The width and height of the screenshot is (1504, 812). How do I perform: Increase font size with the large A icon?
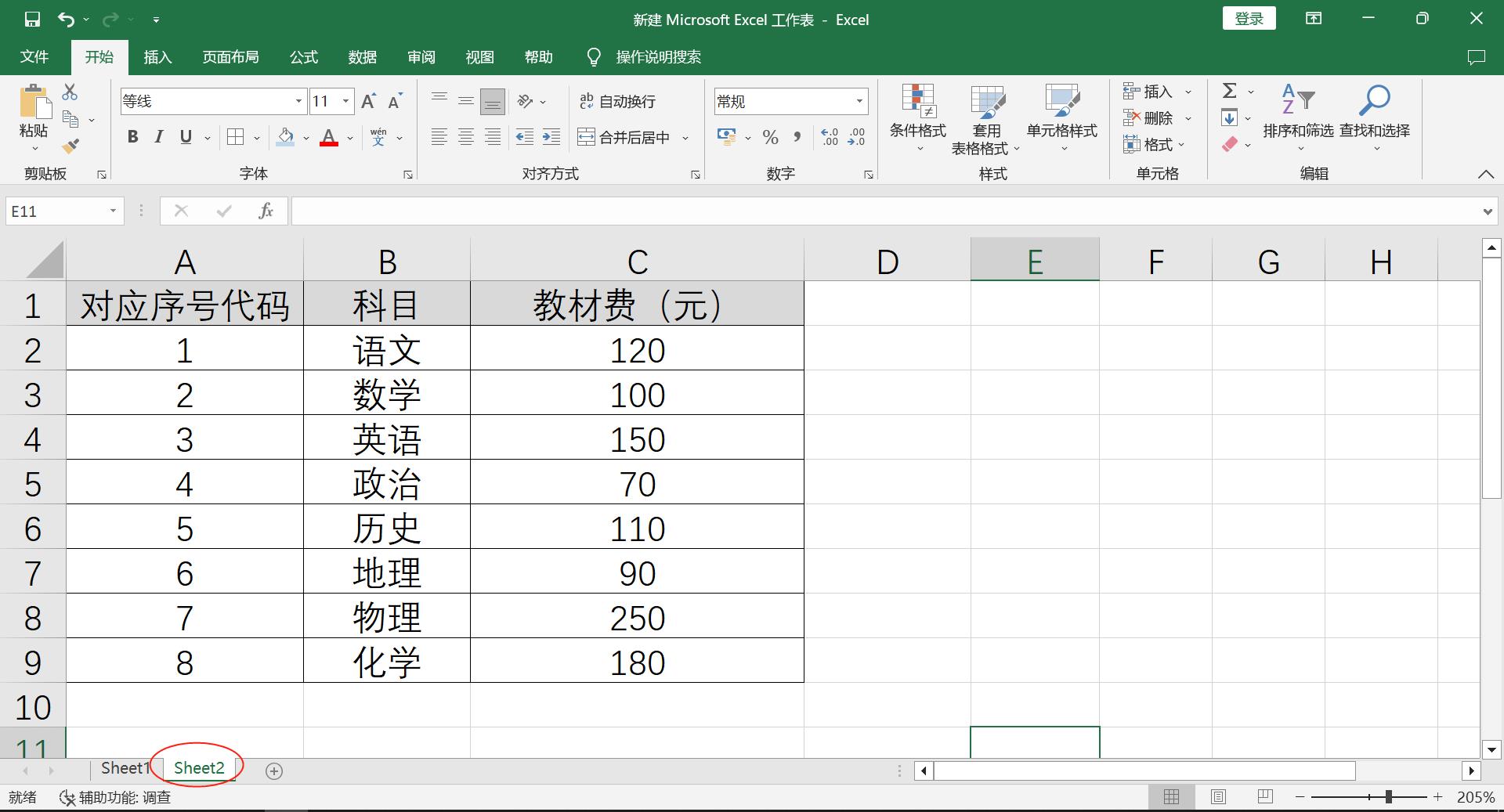coord(368,101)
